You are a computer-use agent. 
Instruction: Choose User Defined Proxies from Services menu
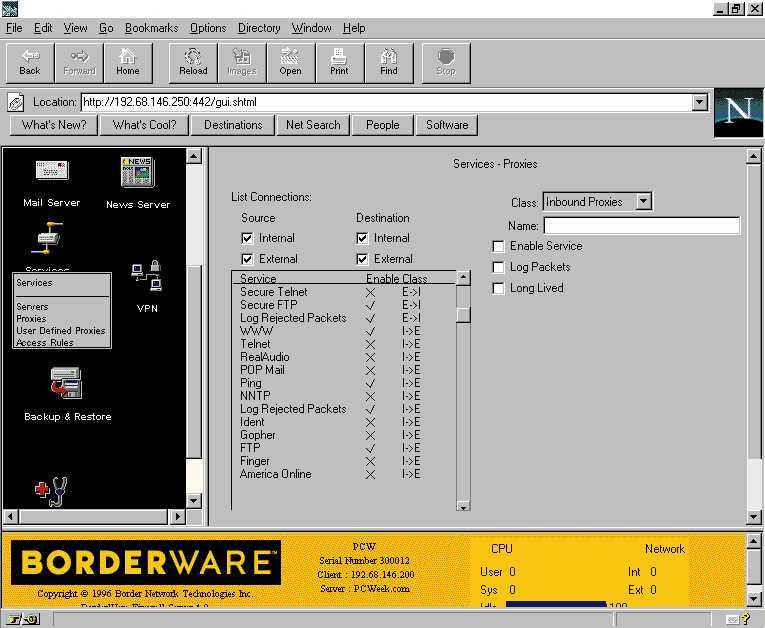(x=60, y=331)
